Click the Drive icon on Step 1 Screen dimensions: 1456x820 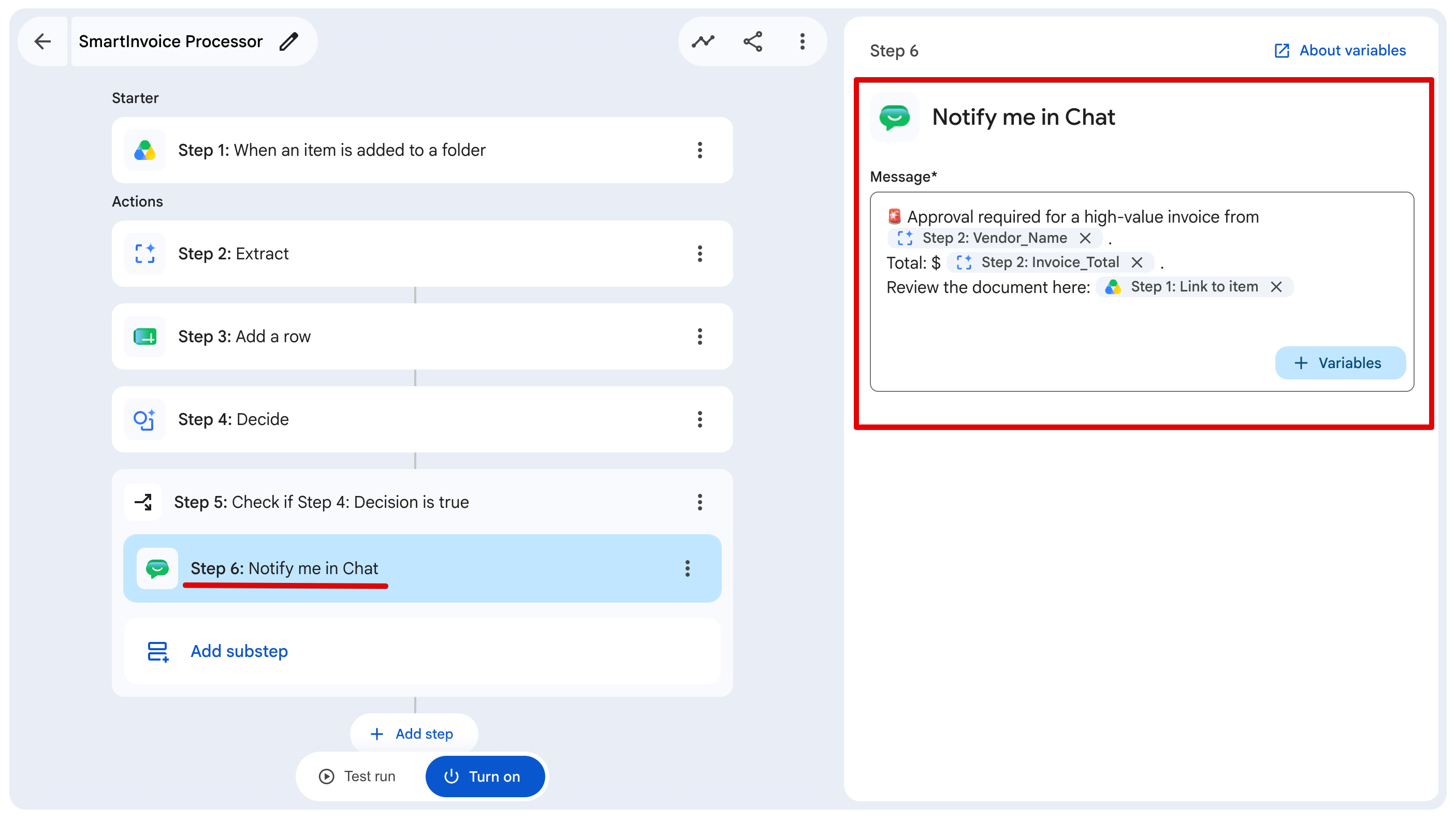click(144, 150)
